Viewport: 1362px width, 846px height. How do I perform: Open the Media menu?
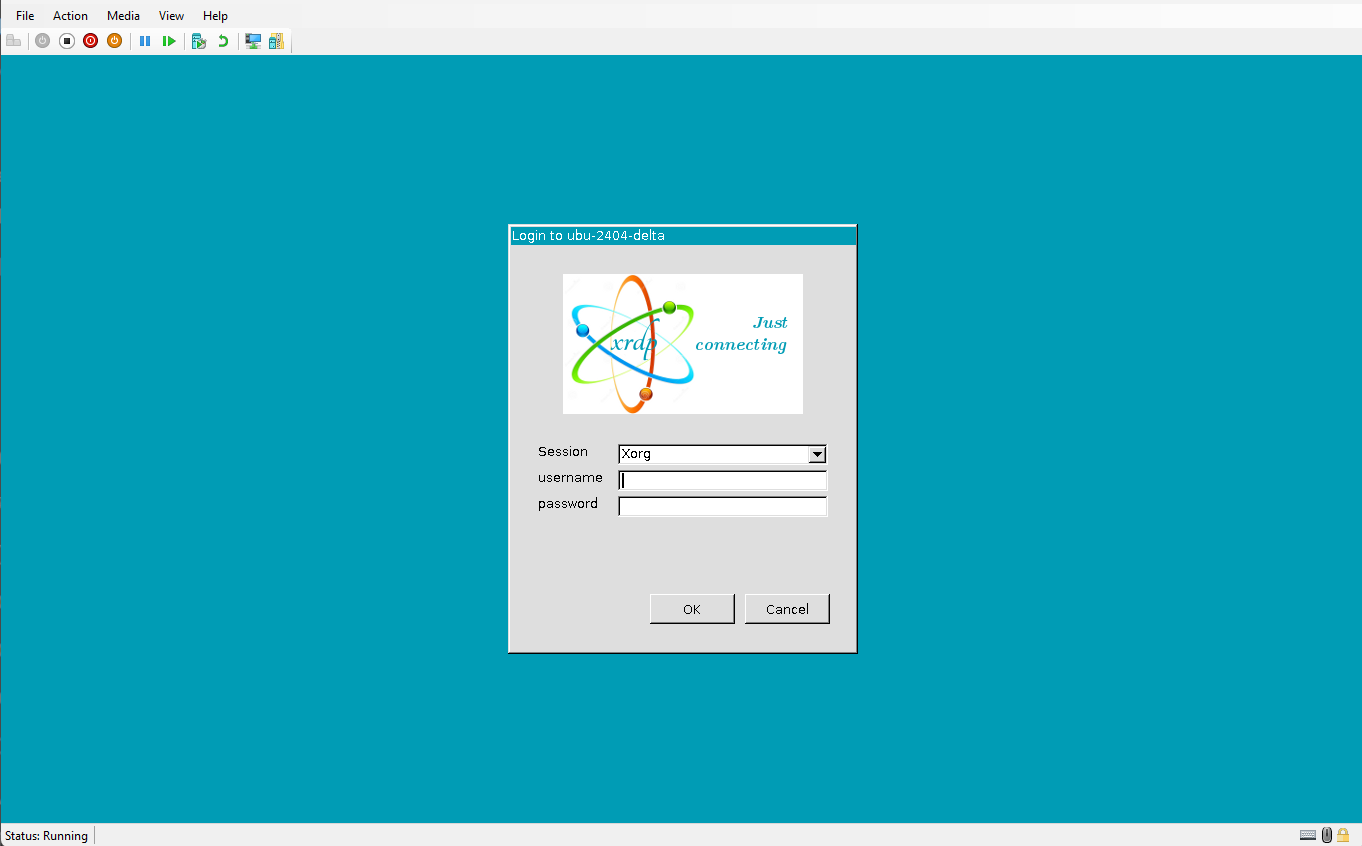coord(123,16)
